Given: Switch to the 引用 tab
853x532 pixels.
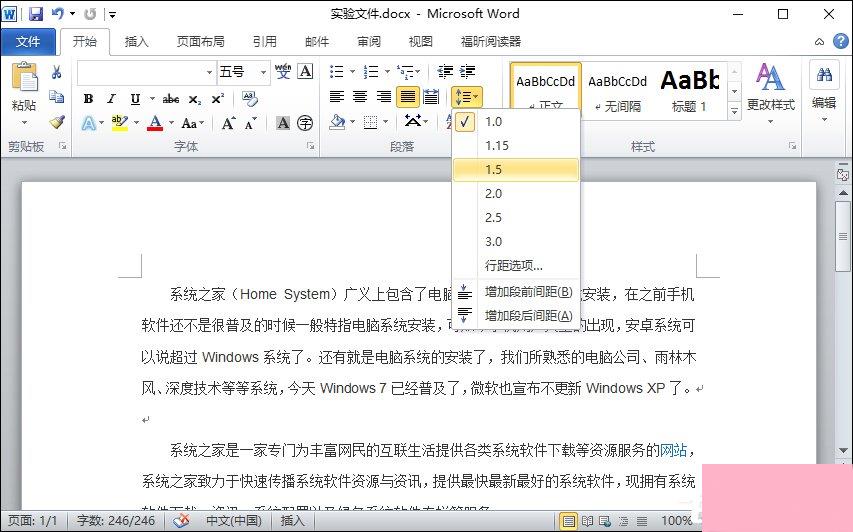Looking at the screenshot, I should click(264, 41).
